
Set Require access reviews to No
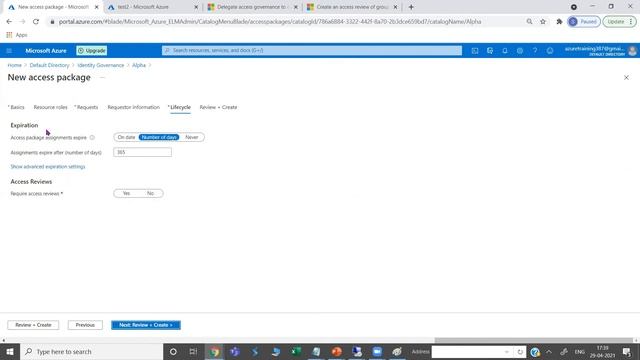[x=150, y=193]
